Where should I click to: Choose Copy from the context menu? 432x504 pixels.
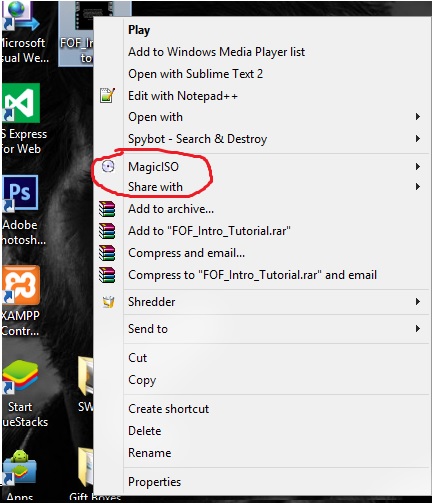coord(142,380)
